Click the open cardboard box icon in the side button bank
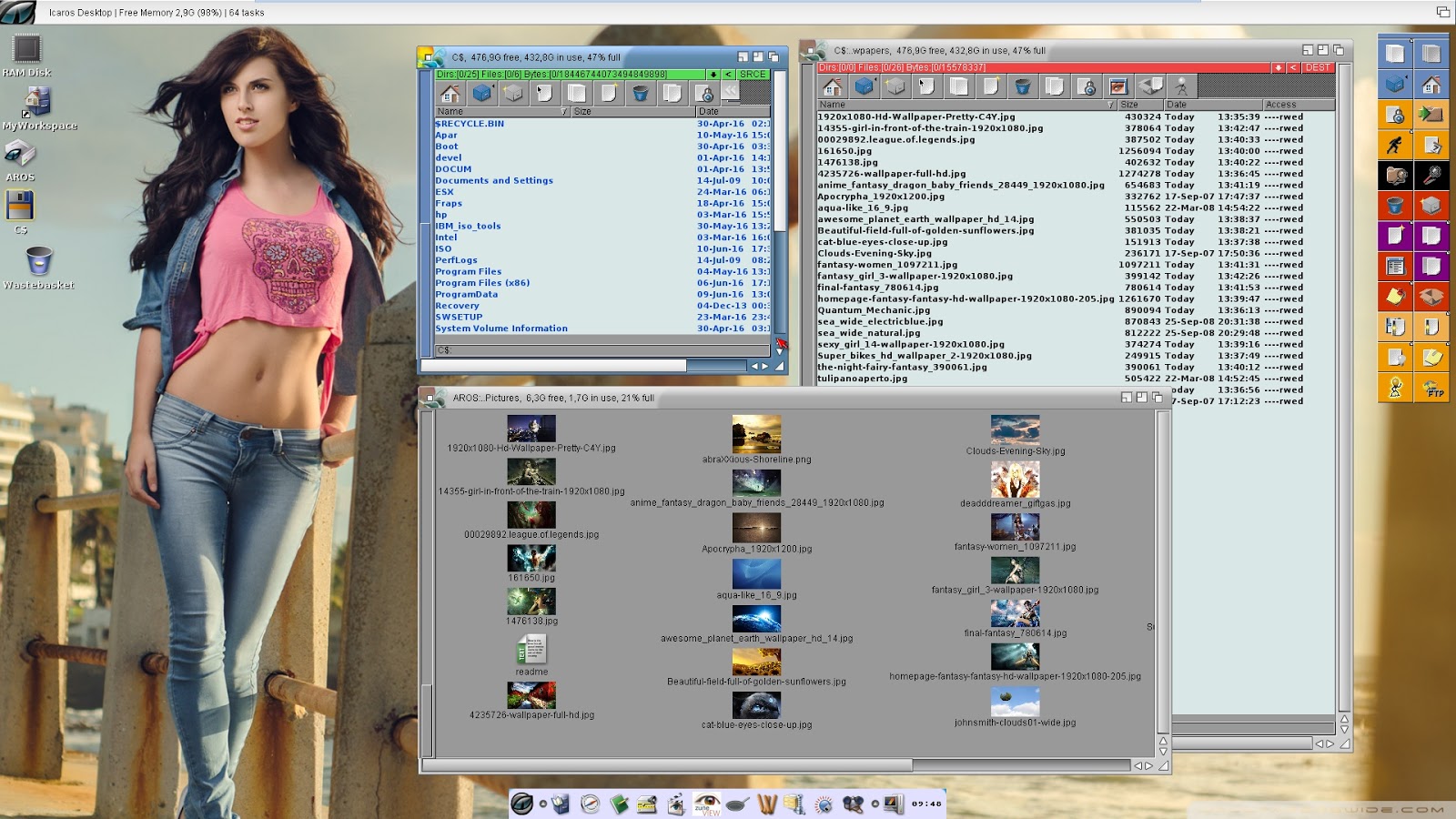This screenshot has width=1456, height=819. pos(1431,297)
